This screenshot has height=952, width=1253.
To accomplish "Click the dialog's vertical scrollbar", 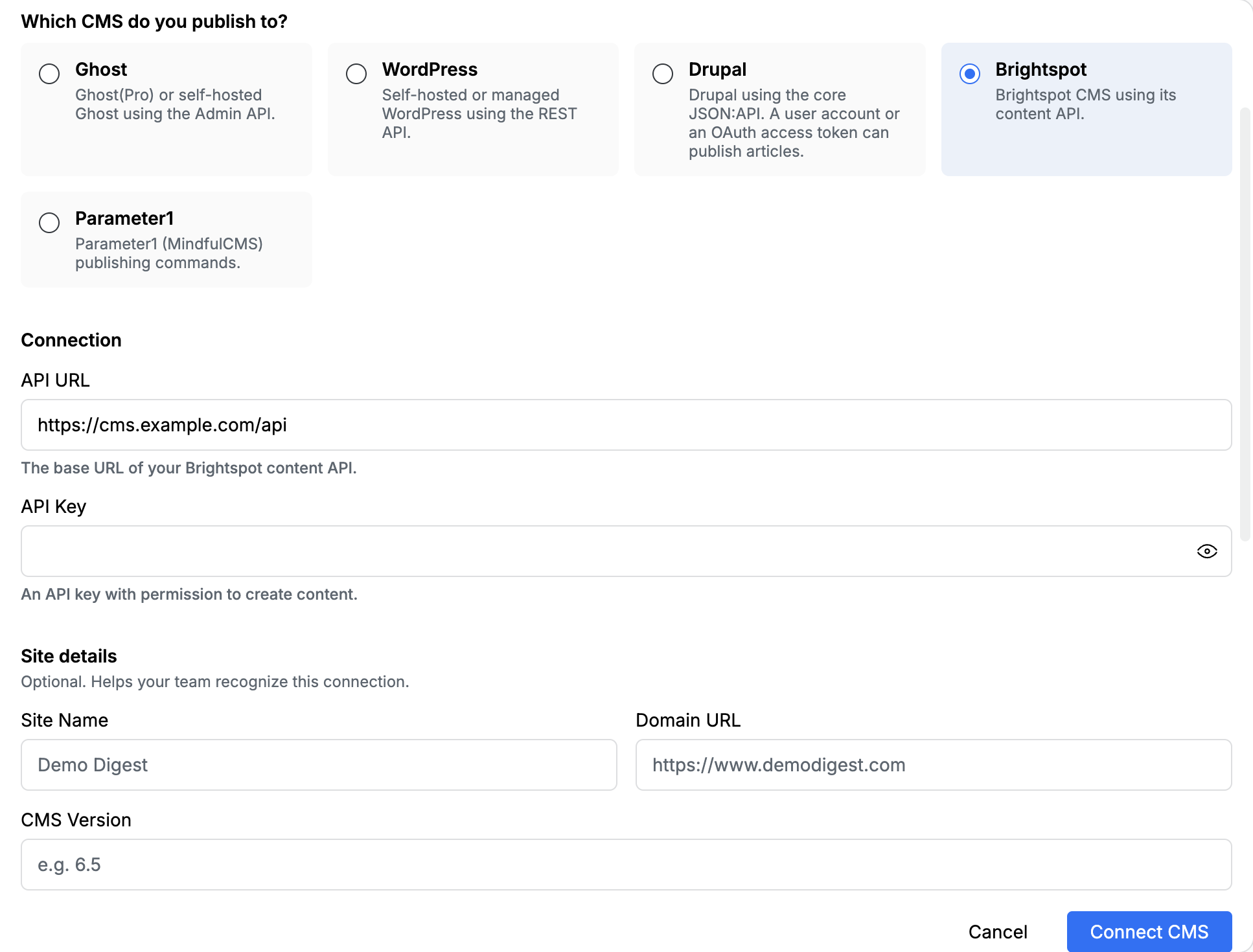I will click(1245, 324).
